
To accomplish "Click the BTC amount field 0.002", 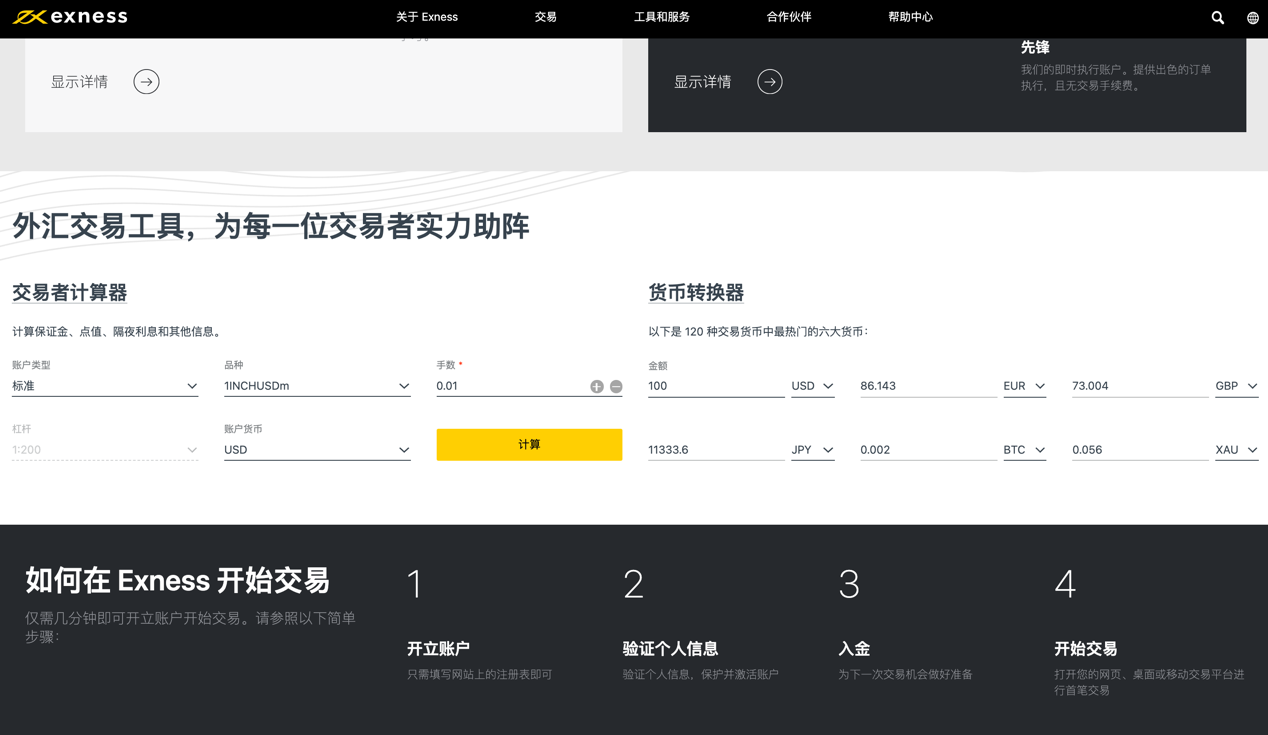I will coord(928,450).
